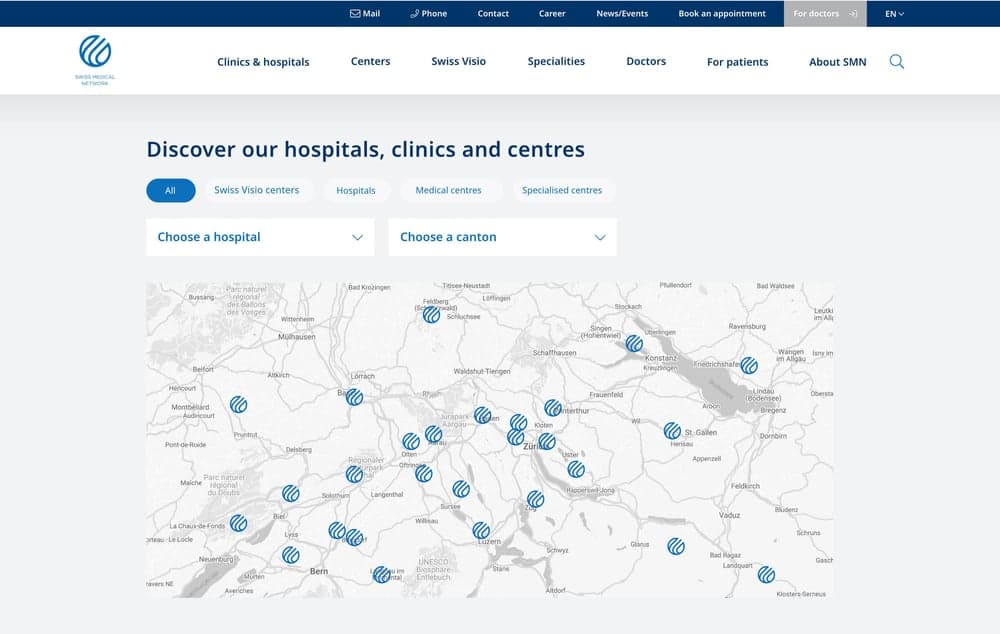Open the search magnifier icon
Image resolution: width=1000 pixels, height=634 pixels.
(896, 62)
